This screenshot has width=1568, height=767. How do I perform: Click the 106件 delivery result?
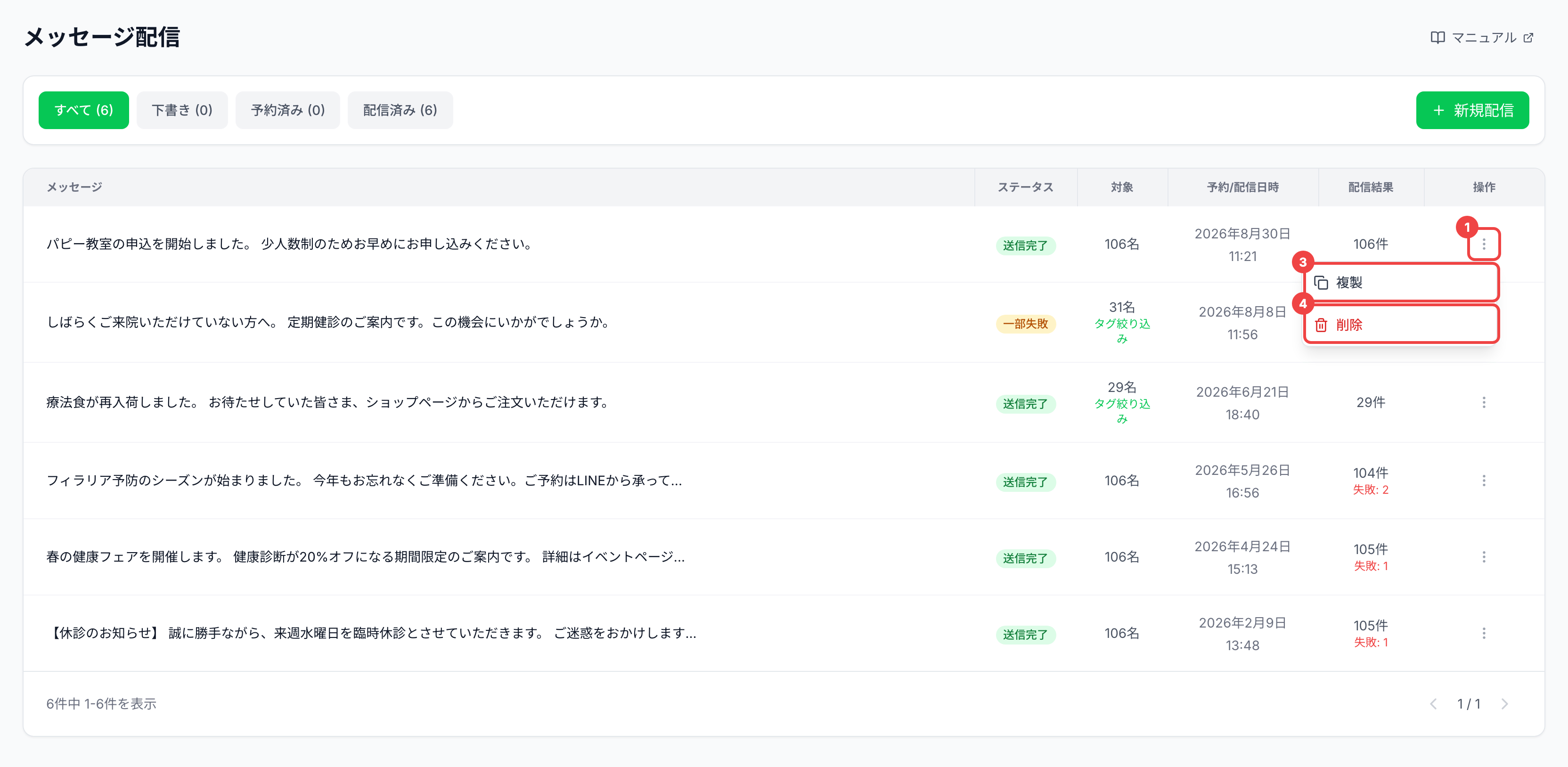coord(1370,244)
